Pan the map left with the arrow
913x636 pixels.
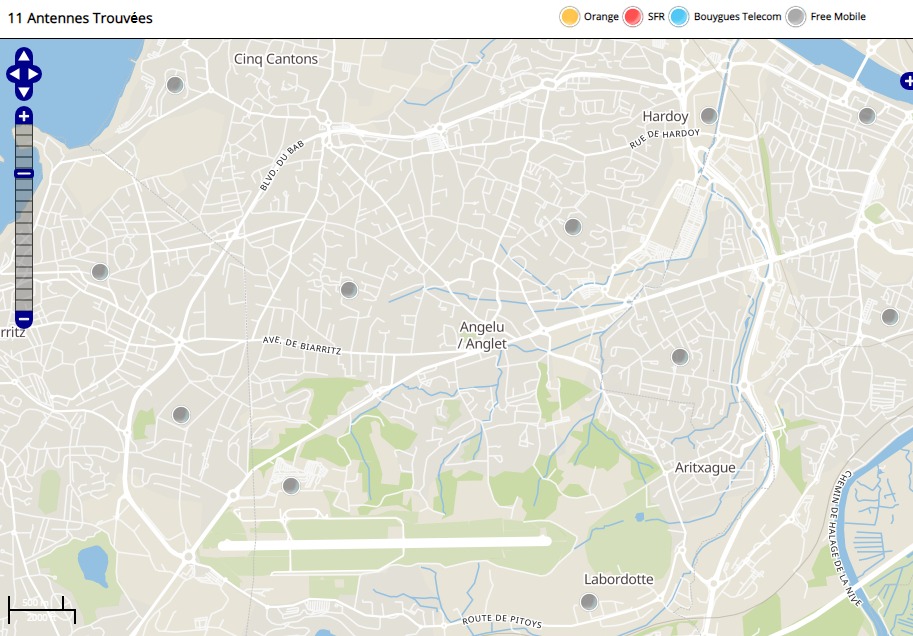[x=12, y=74]
